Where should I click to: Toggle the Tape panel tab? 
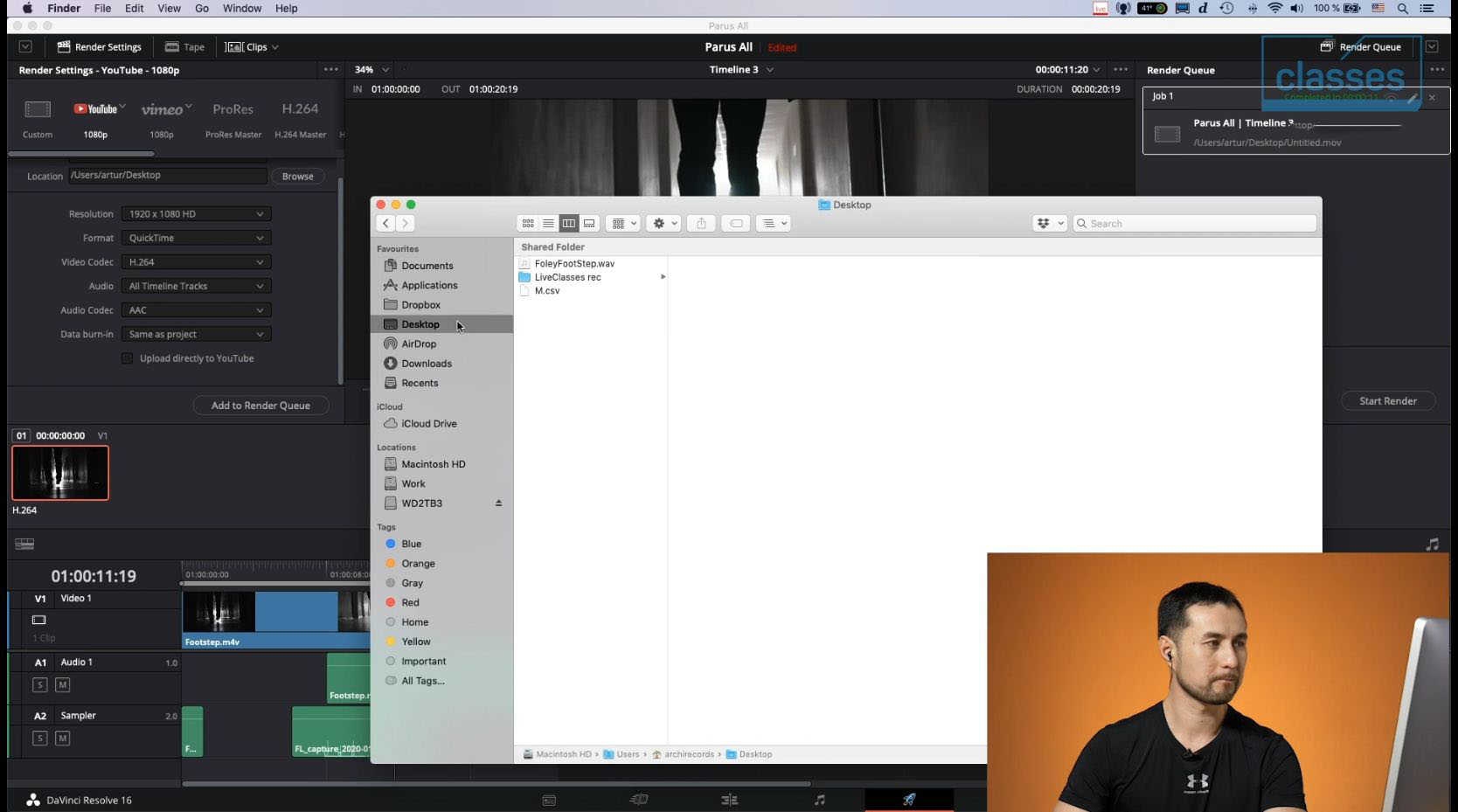click(x=184, y=47)
